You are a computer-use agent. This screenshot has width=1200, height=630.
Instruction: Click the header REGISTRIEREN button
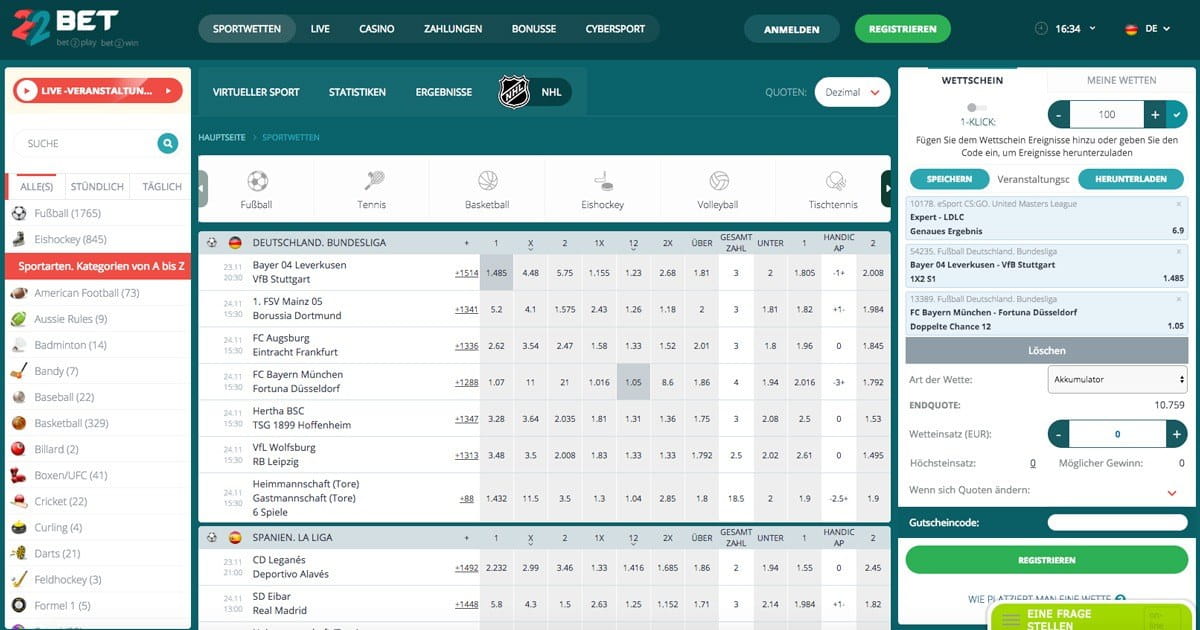[x=903, y=29]
